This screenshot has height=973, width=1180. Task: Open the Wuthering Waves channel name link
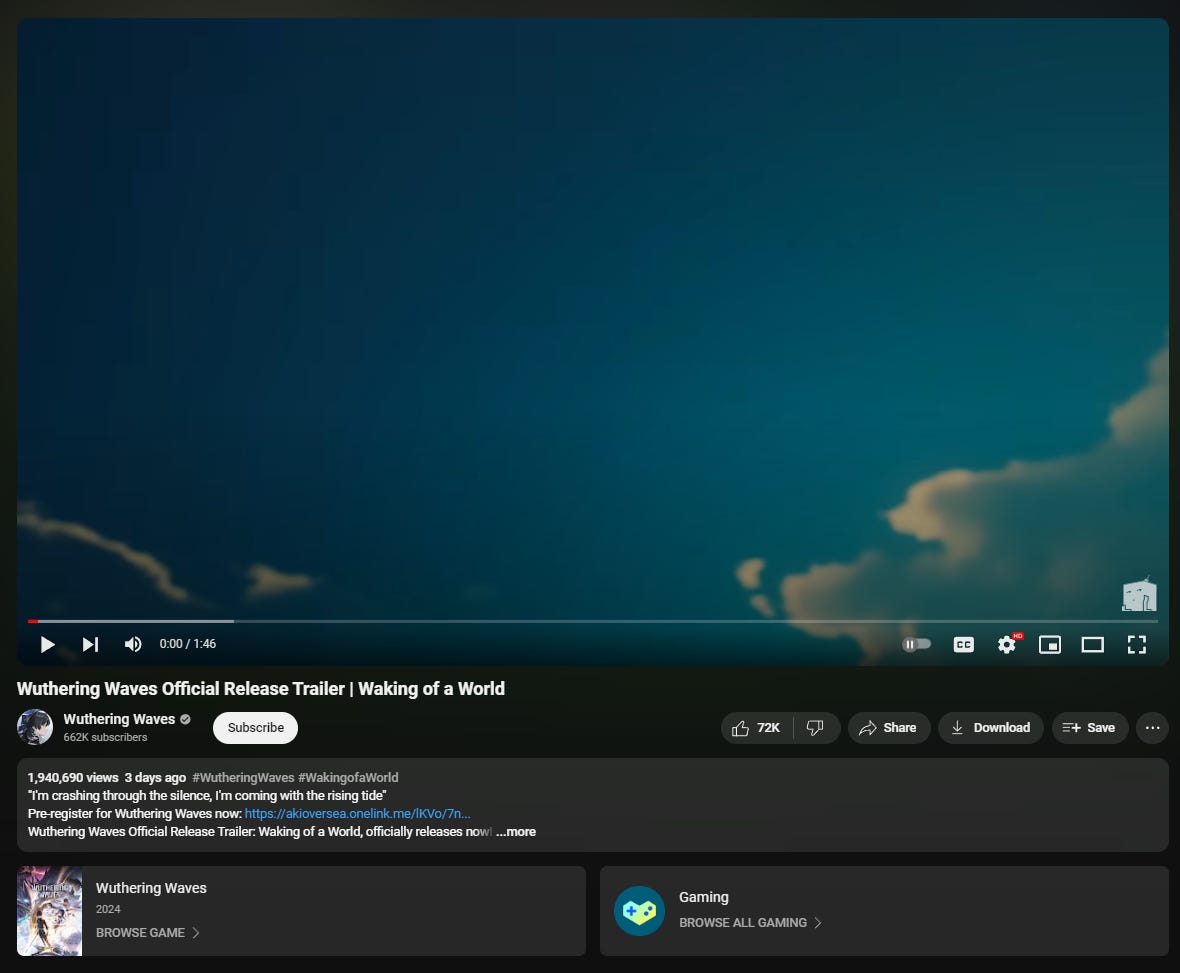[x=119, y=719]
